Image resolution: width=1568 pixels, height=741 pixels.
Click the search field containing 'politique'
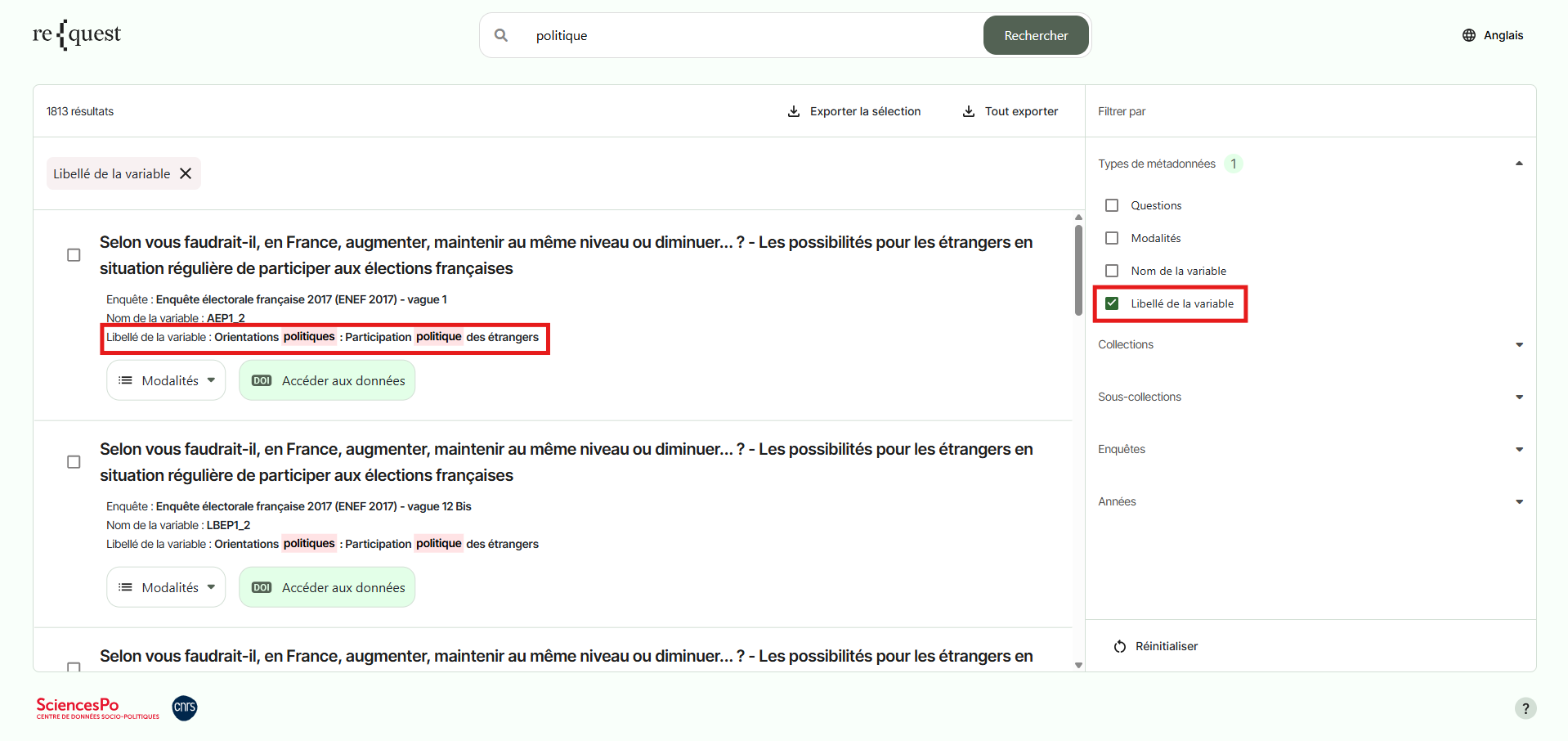click(x=752, y=35)
